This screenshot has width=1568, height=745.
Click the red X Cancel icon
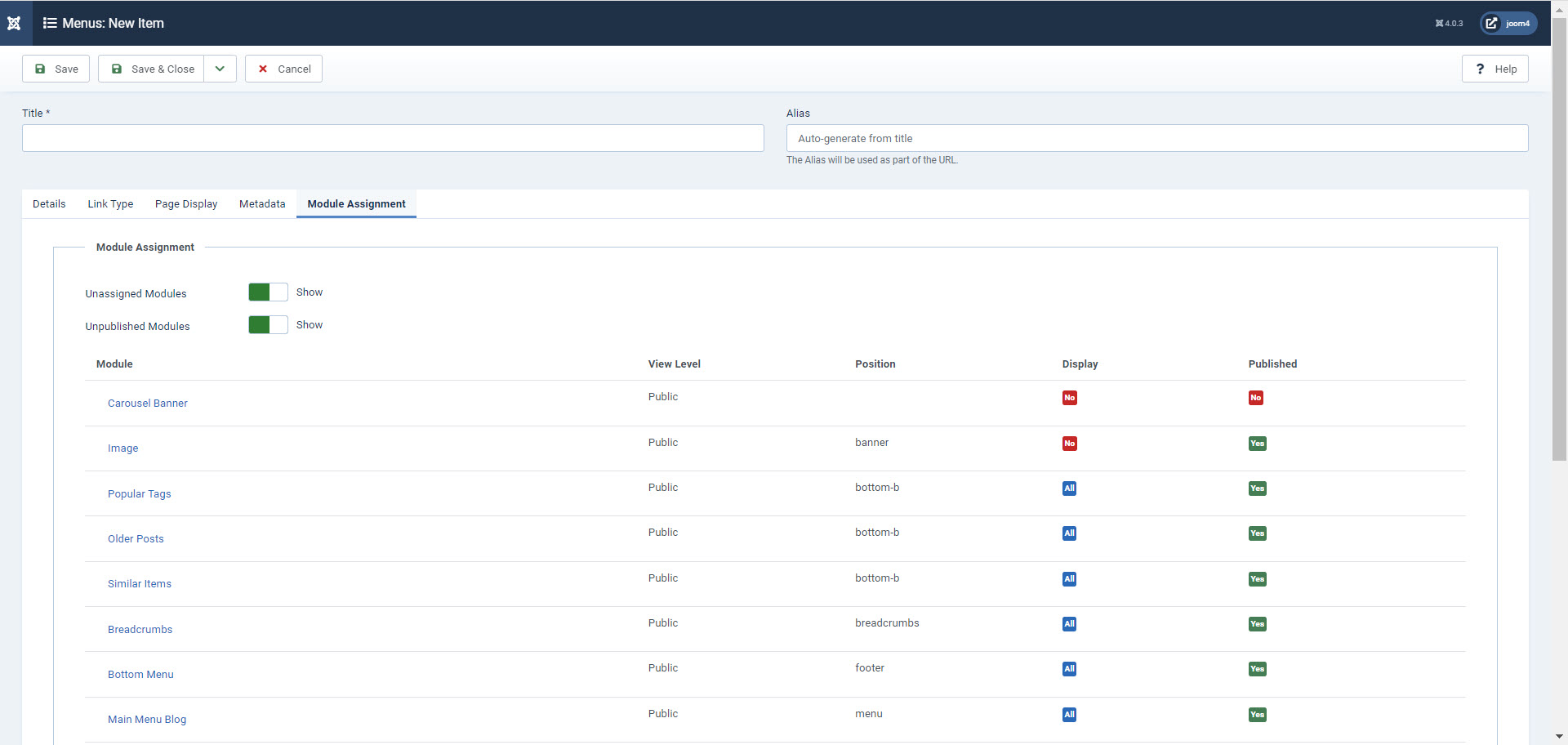point(262,69)
